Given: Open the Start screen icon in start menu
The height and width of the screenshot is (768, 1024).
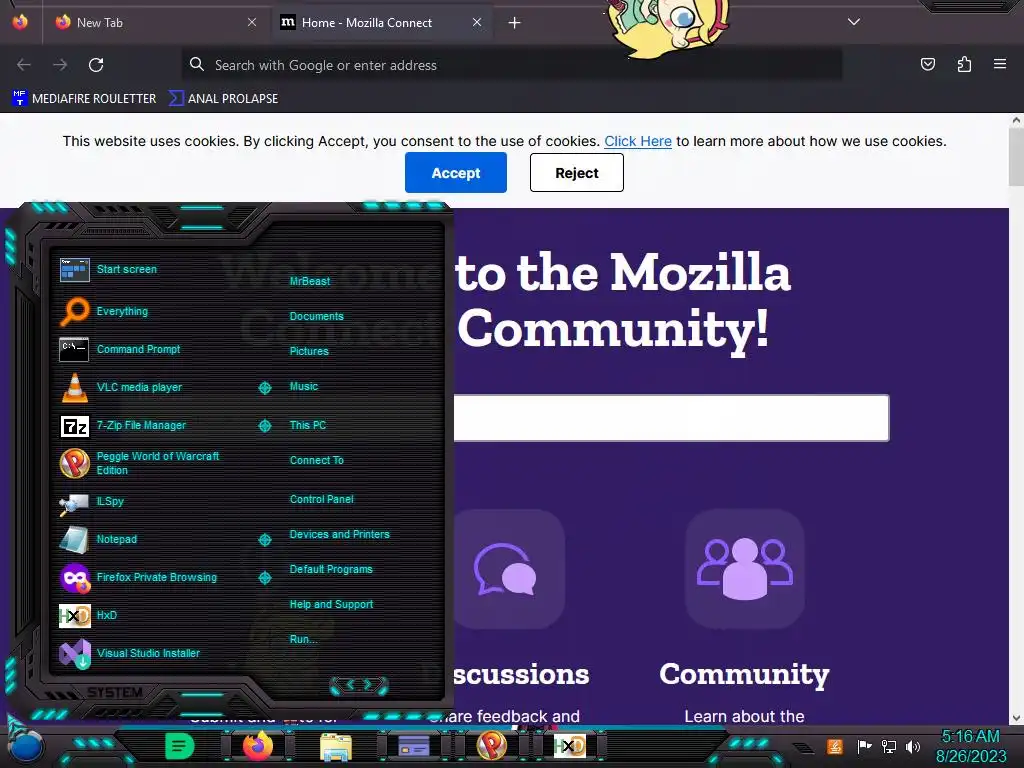Looking at the screenshot, I should point(74,270).
